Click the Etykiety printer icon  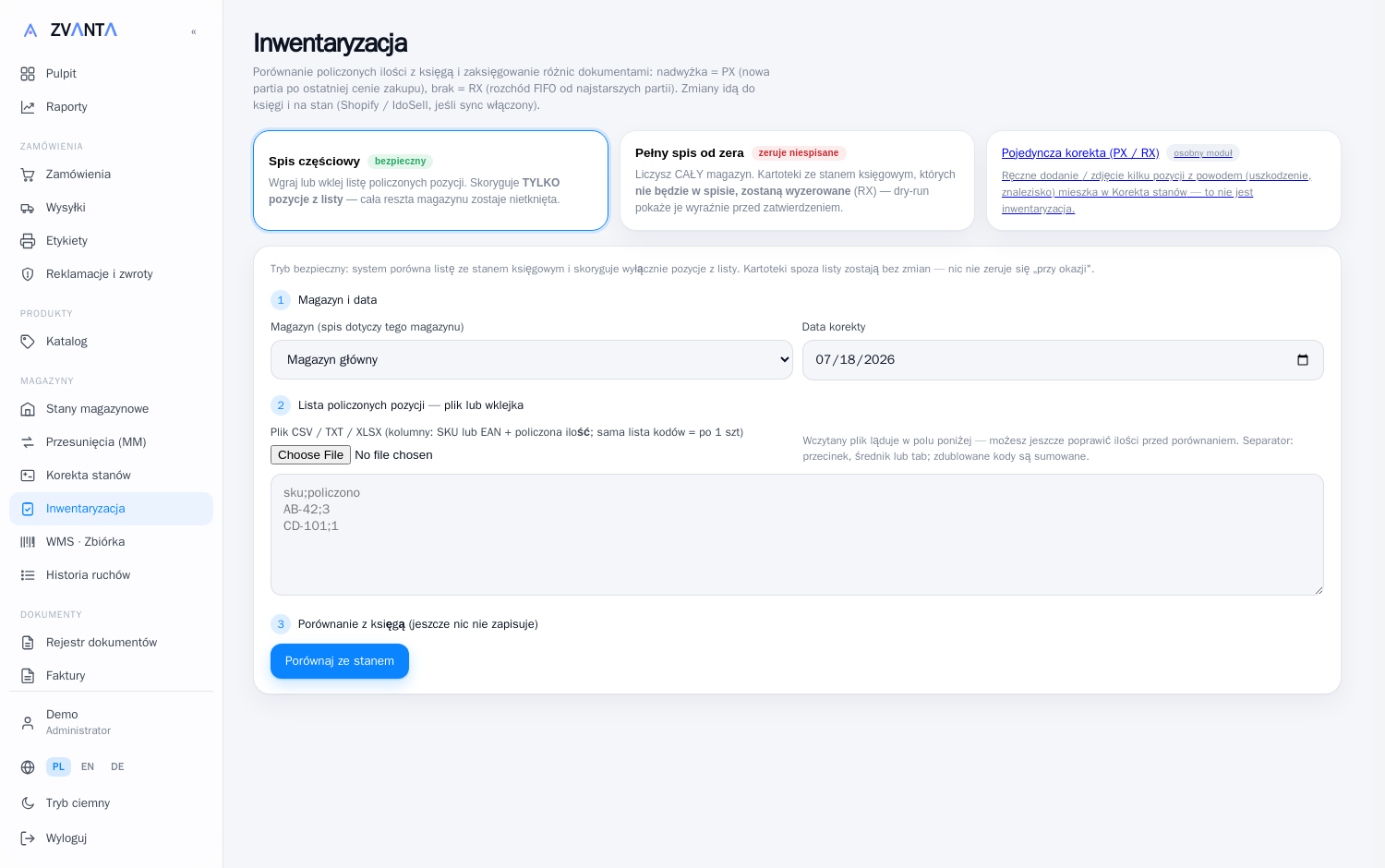[28, 241]
